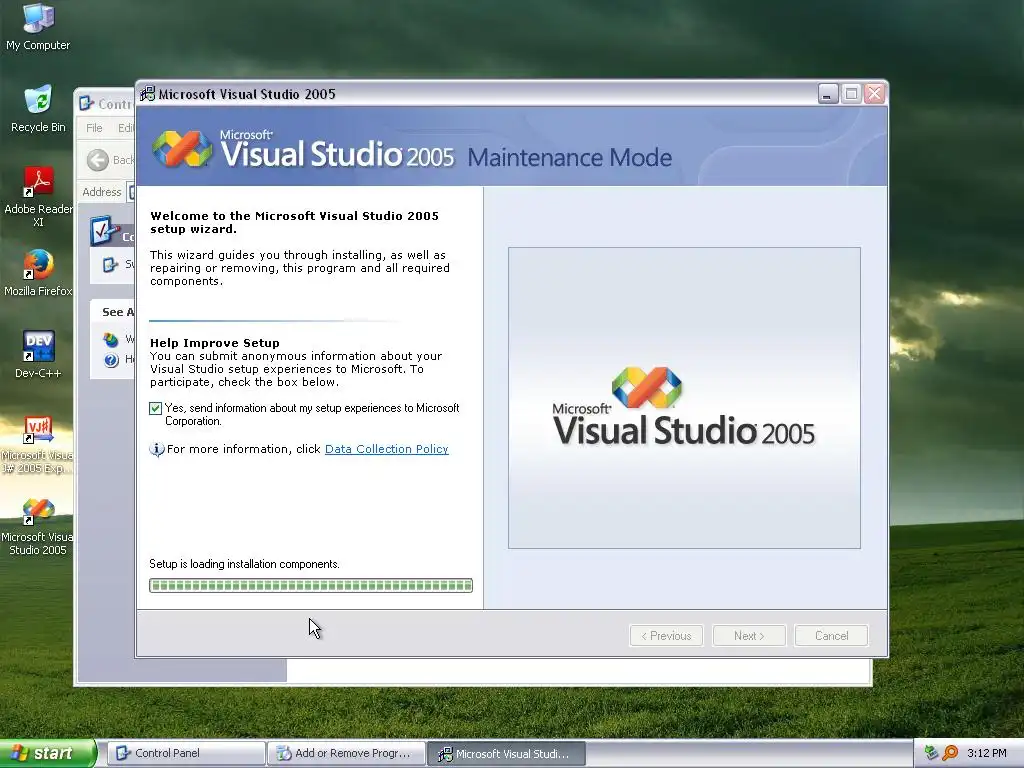
Task: Click Switch view icon in Control Panel sidebar
Action: pyautogui.click(x=110, y=264)
